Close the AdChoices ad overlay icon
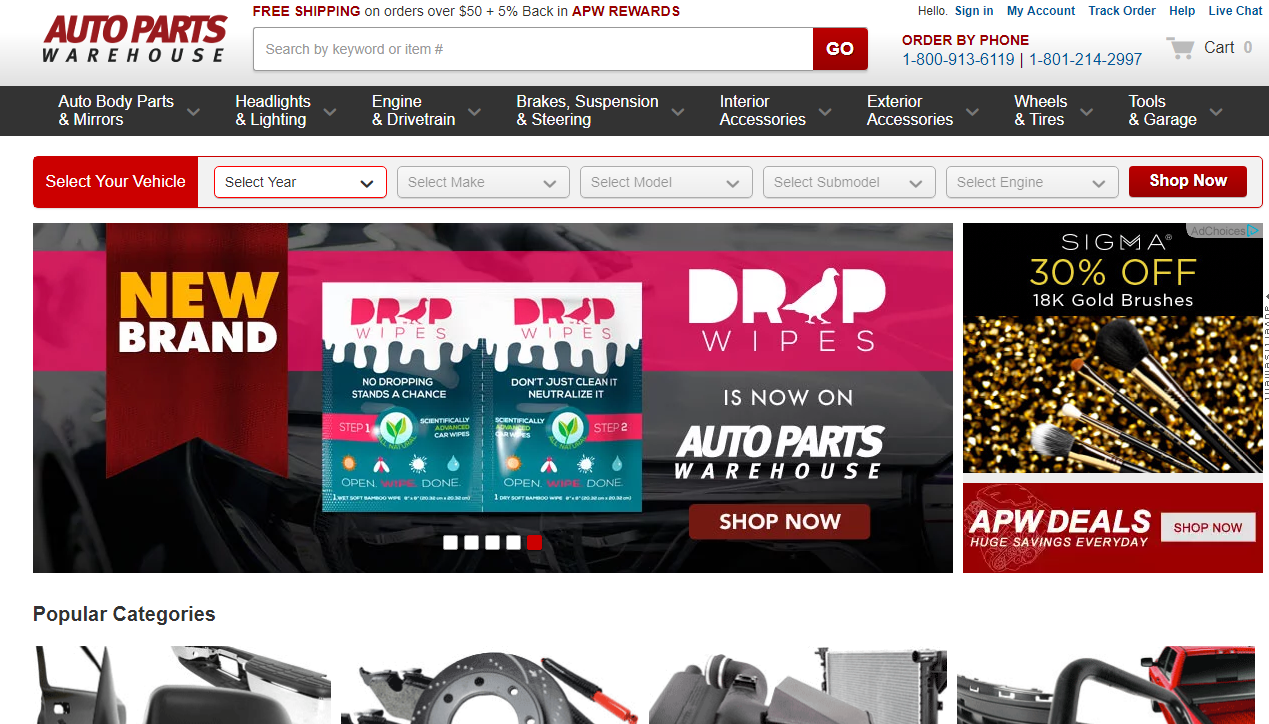This screenshot has width=1269, height=724. tap(1254, 230)
